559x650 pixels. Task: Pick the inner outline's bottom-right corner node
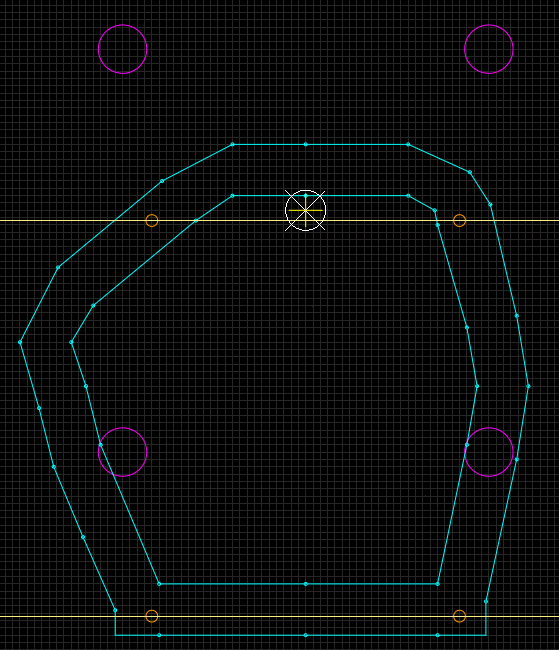437,584
